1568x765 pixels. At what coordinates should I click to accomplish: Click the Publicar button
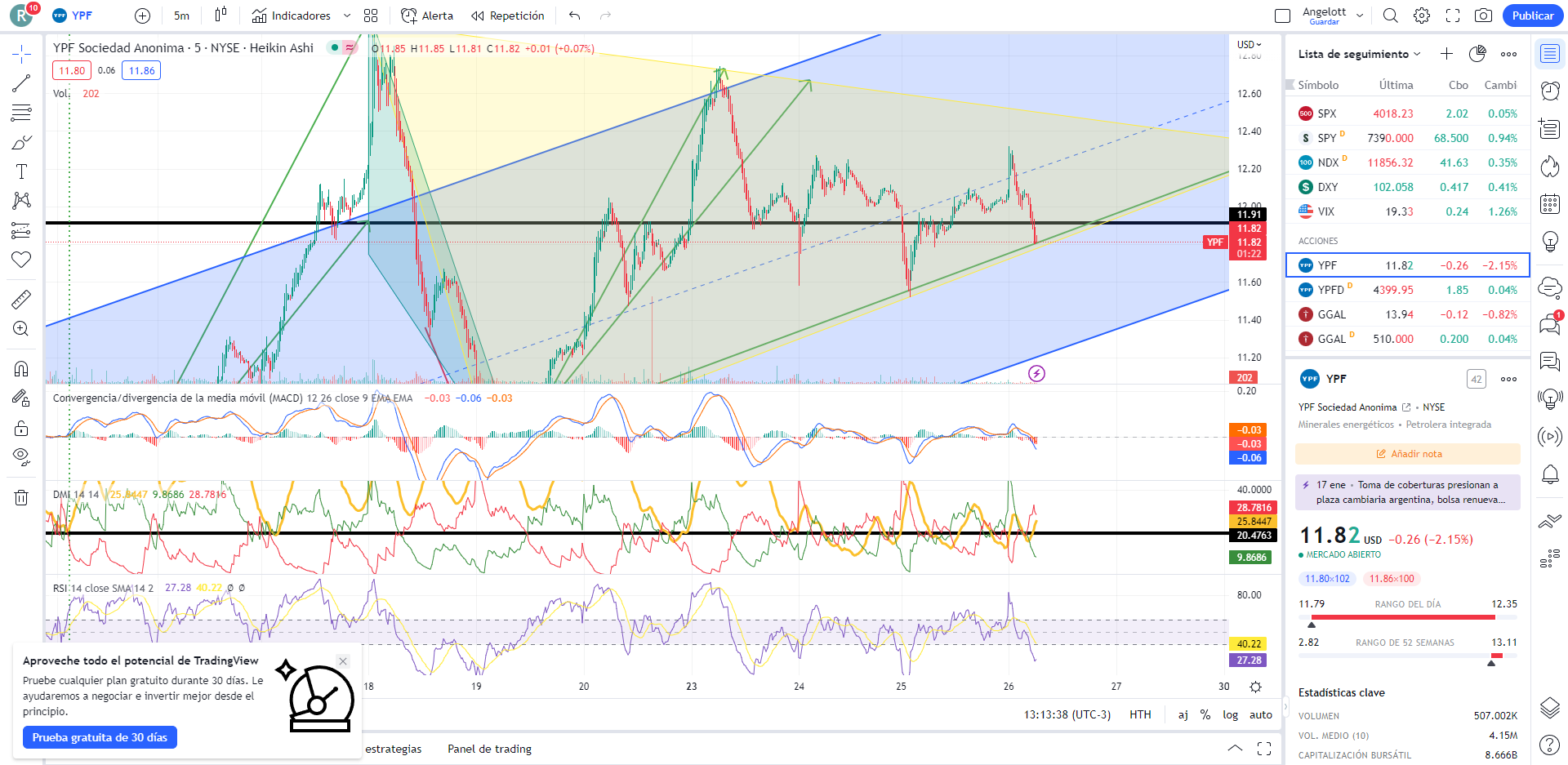coord(1532,16)
